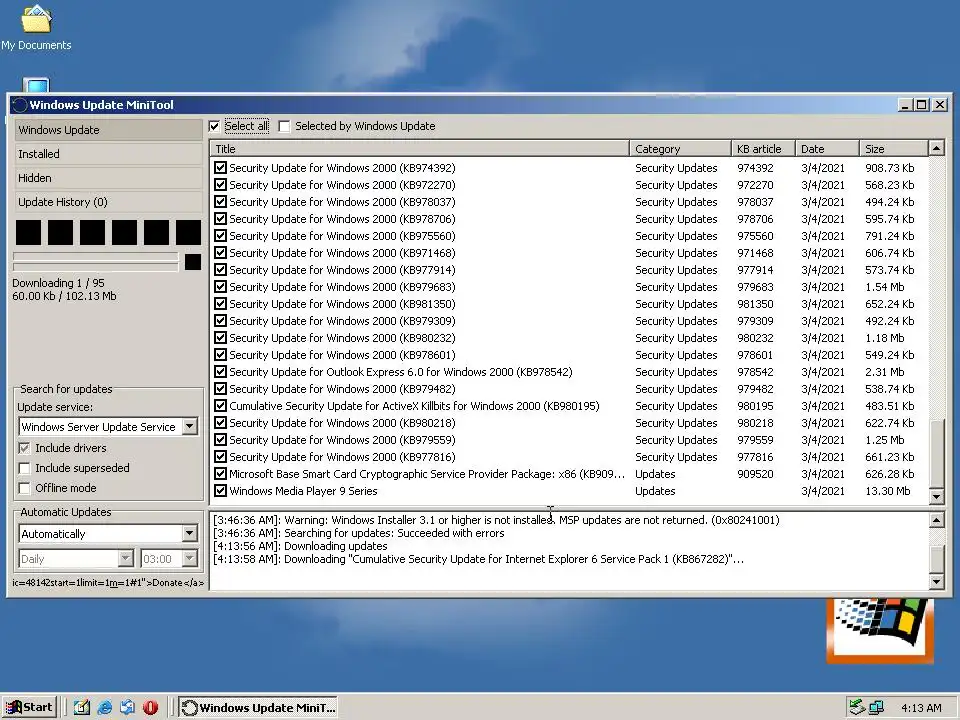Launch Outlook Express from quick launch
The width and height of the screenshot is (960, 720).
click(127, 707)
